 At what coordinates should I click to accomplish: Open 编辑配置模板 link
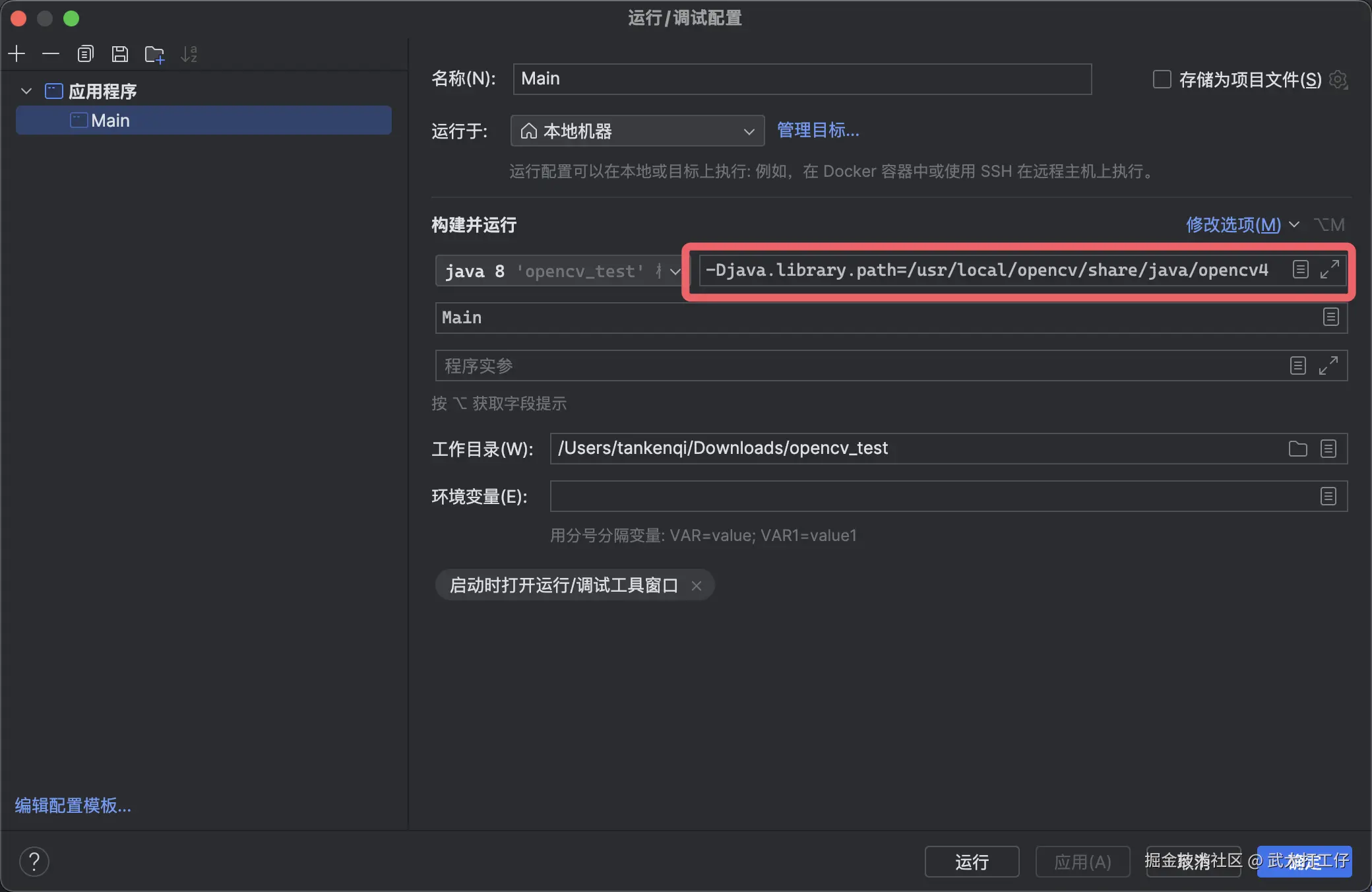coord(73,805)
